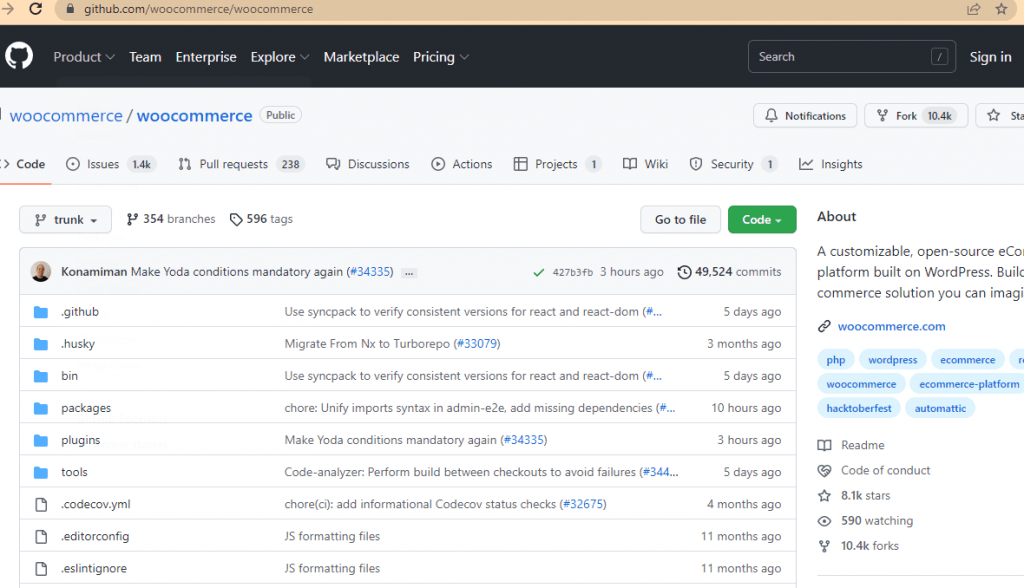Open the .husky folder icon
This screenshot has width=1024, height=588.
41,344
